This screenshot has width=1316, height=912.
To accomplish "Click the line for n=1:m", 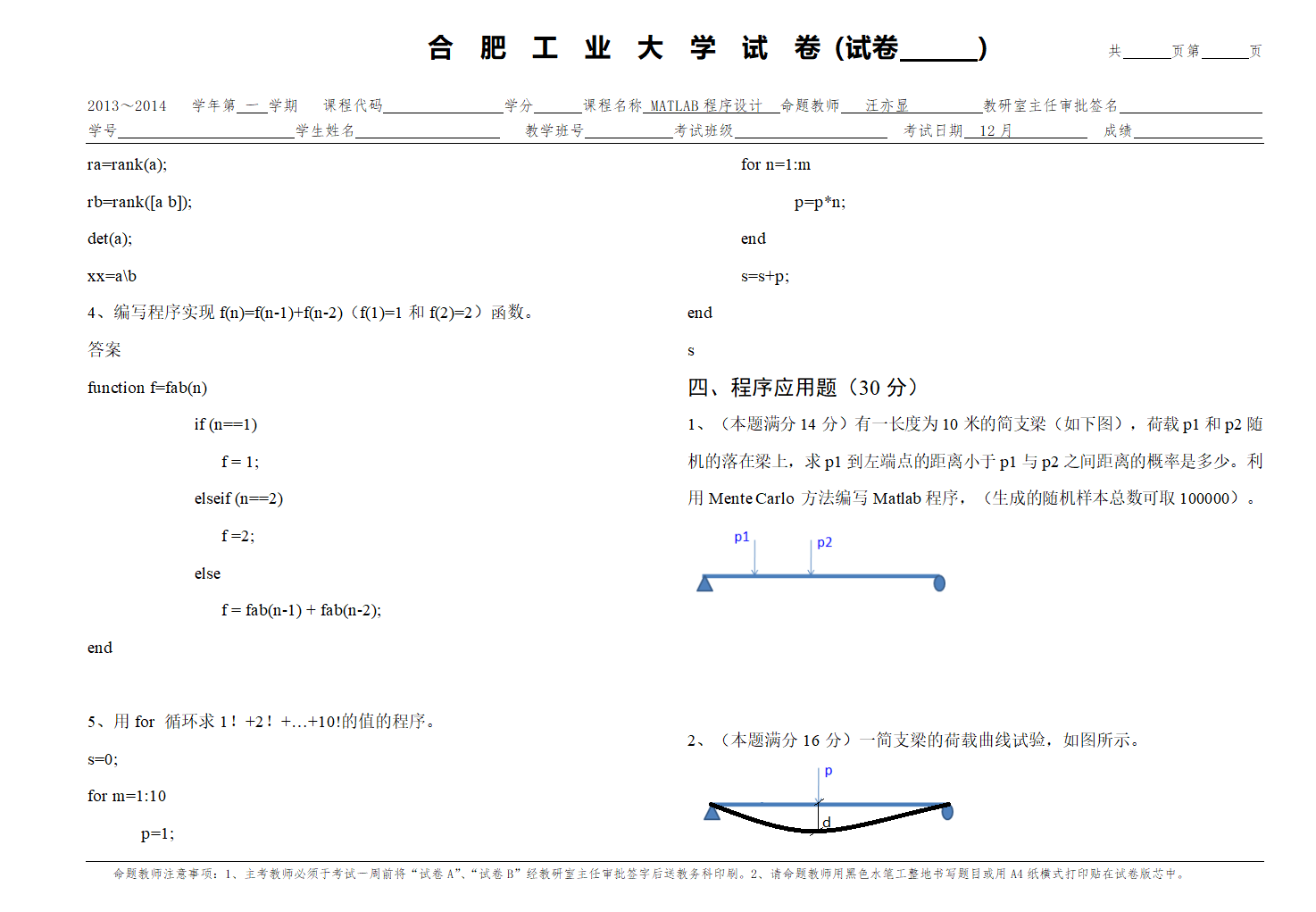I will 776,164.
